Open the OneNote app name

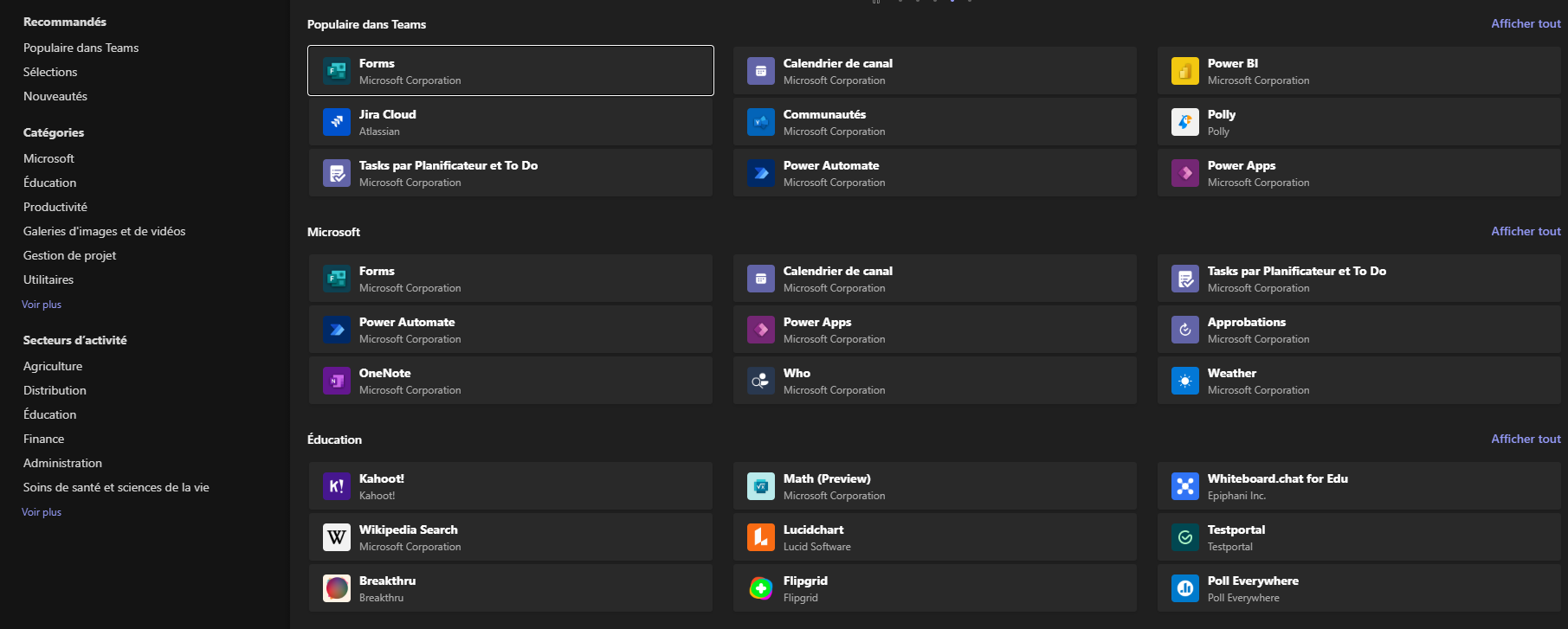click(384, 373)
